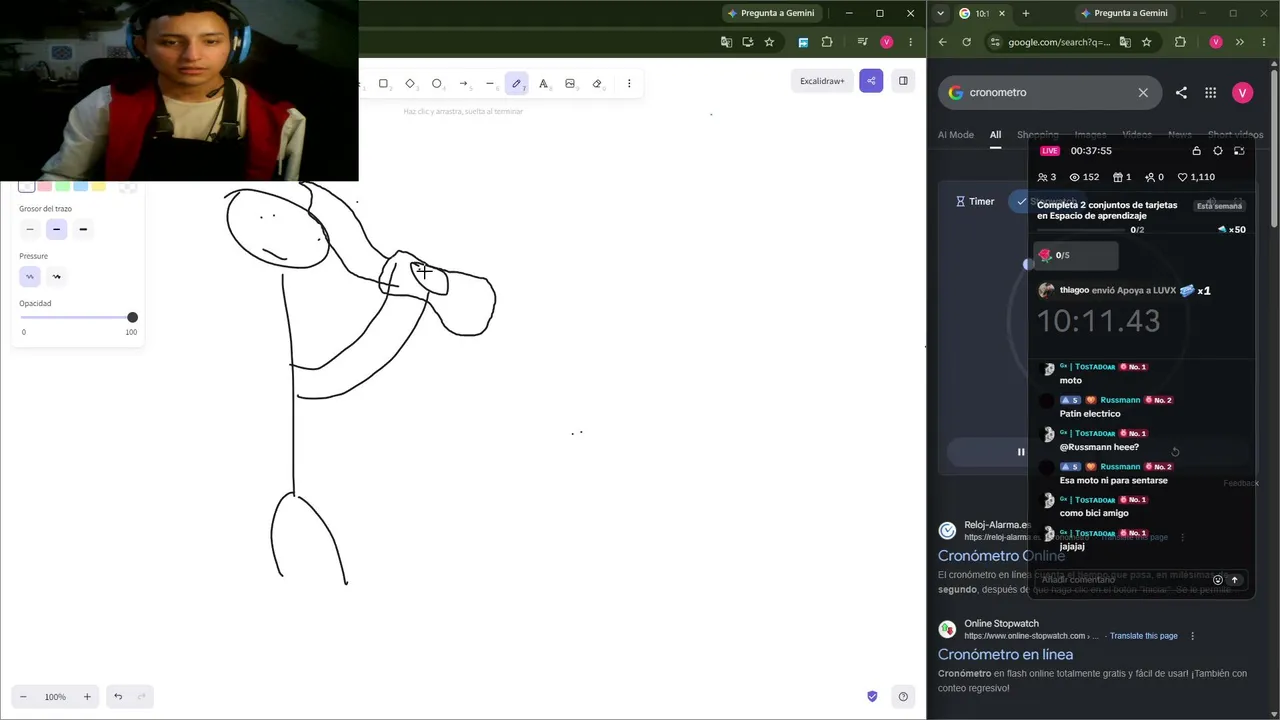This screenshot has height=720, width=1280.
Task: Toggle the Excalidraw sidebar panel
Action: tap(903, 81)
